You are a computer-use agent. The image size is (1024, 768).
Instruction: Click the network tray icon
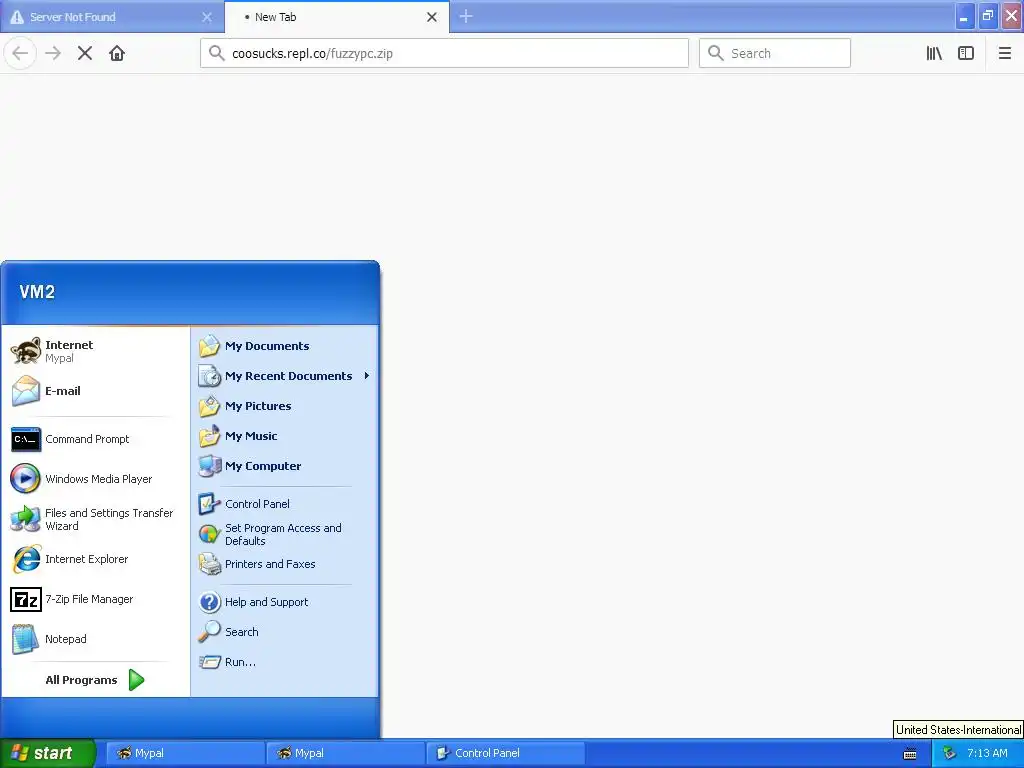pos(949,754)
